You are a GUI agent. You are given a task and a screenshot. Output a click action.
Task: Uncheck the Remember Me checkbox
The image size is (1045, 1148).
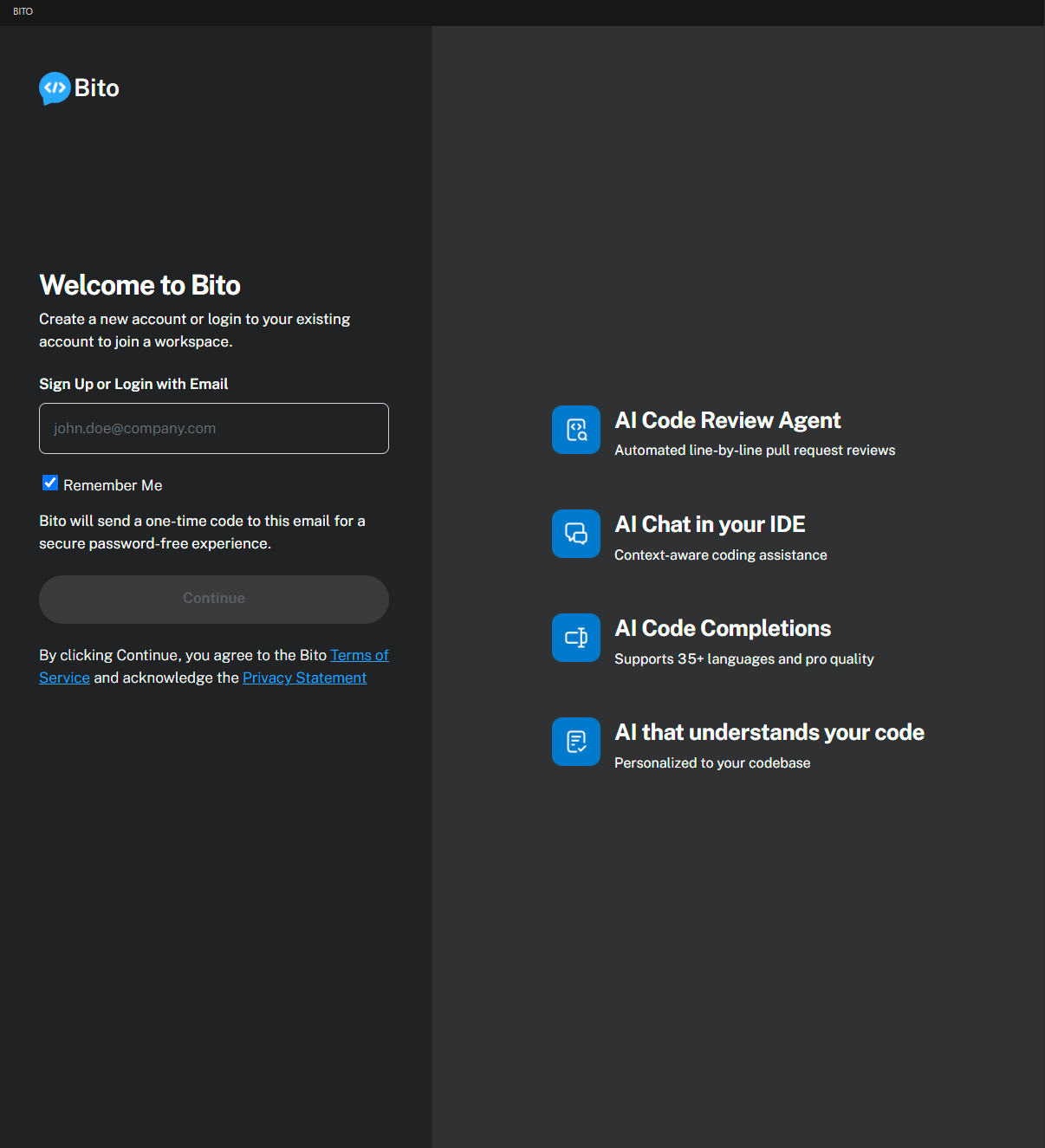coord(50,483)
